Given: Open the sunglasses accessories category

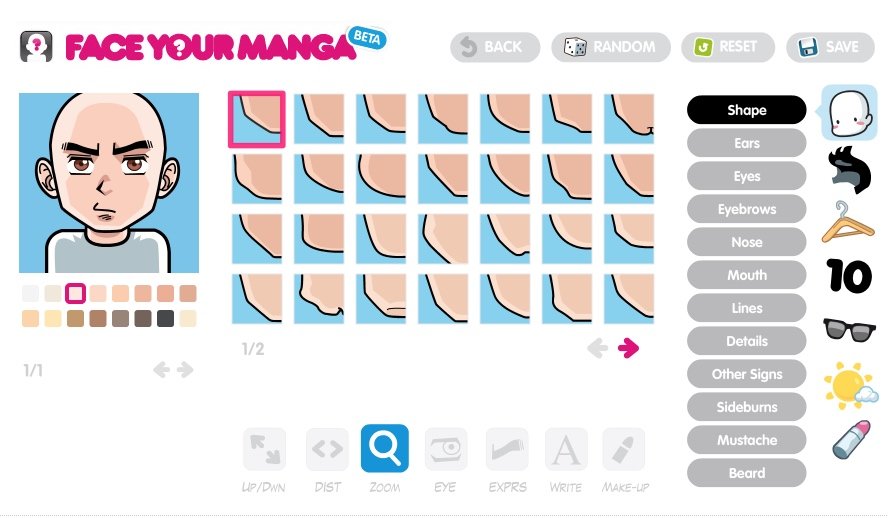Looking at the screenshot, I should [848, 329].
